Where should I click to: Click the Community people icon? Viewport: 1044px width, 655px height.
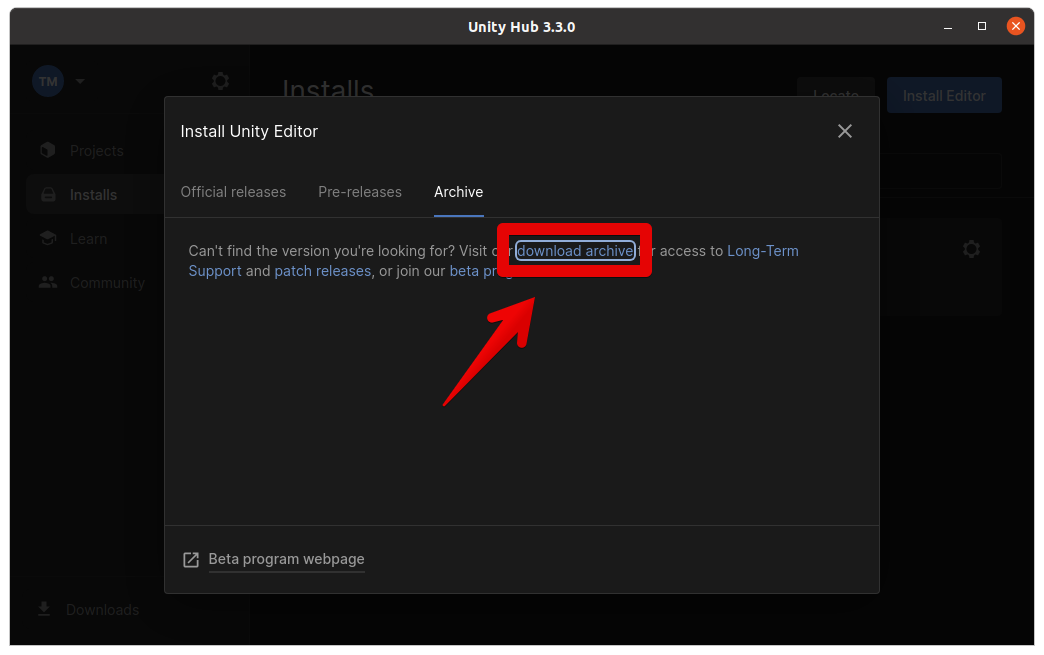(x=48, y=282)
